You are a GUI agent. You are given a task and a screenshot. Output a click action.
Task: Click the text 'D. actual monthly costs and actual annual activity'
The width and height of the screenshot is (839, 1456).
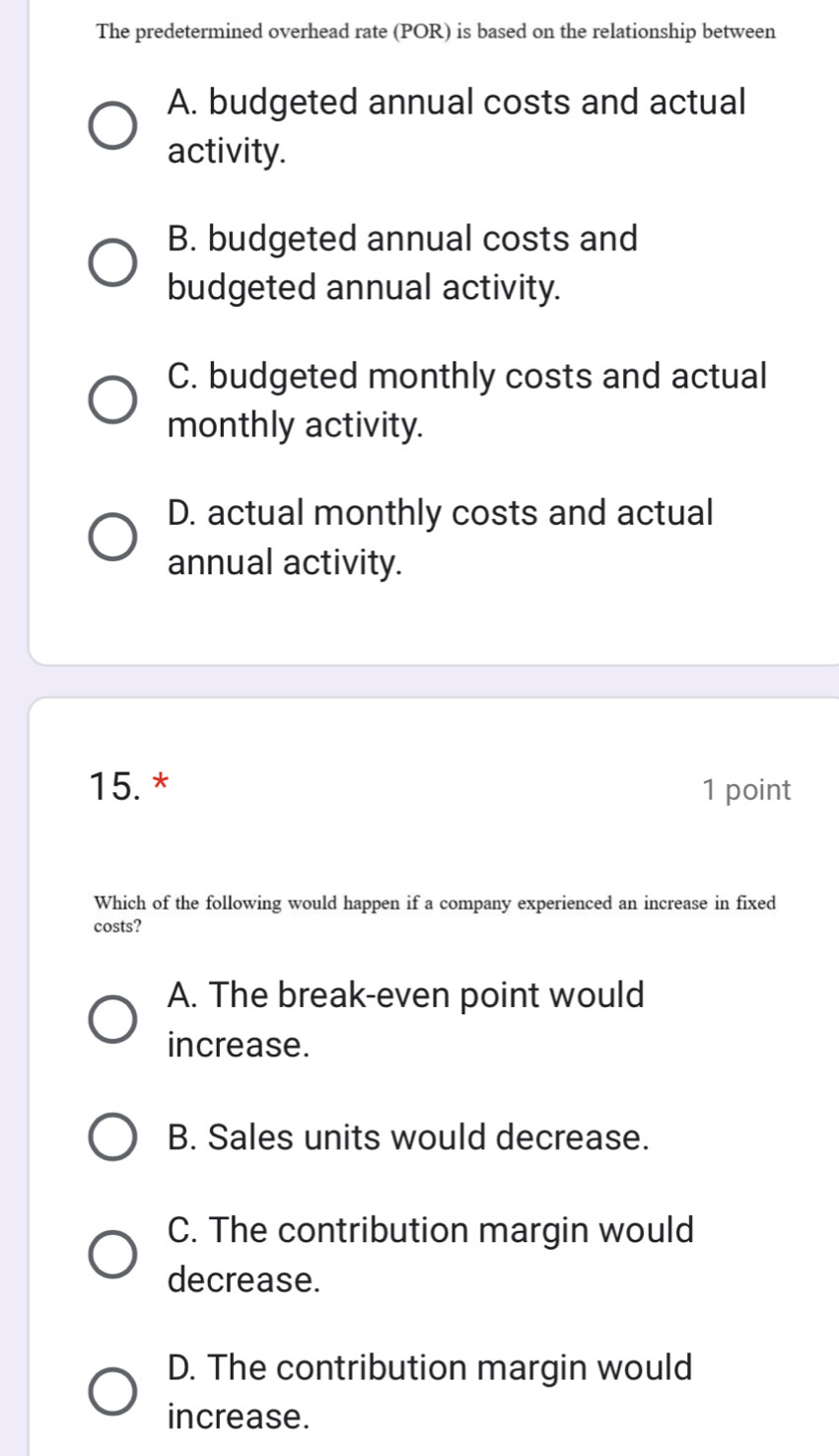440,538
